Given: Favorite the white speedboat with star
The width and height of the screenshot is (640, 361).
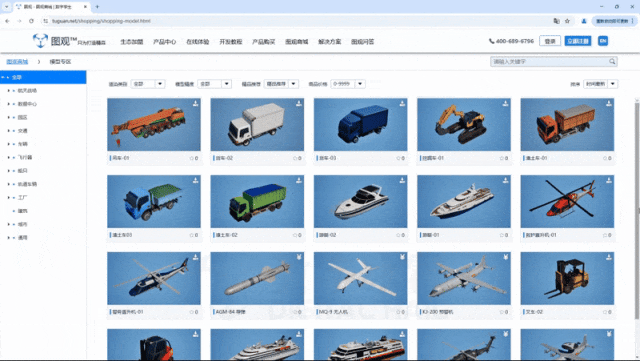Looking at the screenshot, I should click(x=398, y=235).
